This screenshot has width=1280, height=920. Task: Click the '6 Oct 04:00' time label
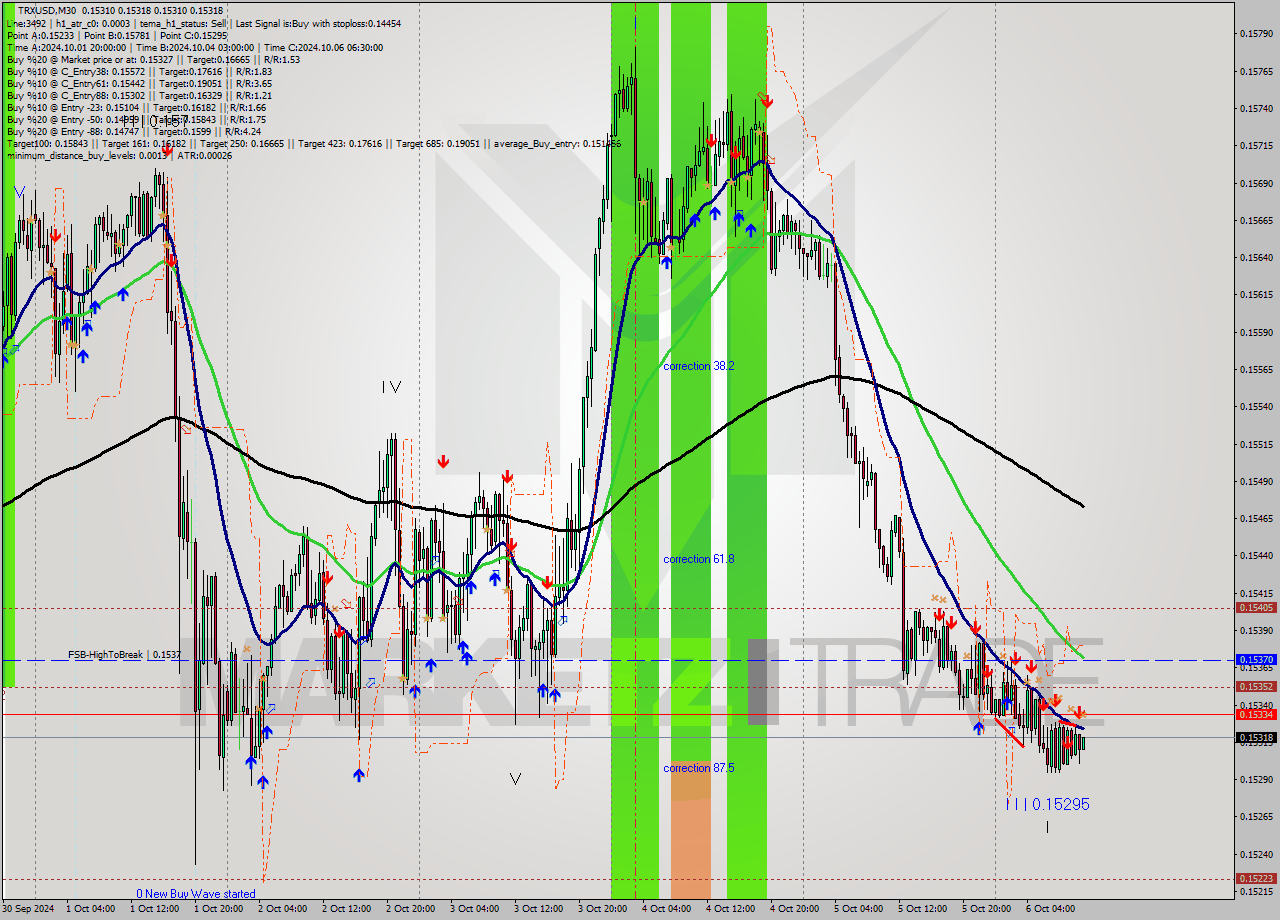coord(1050,909)
